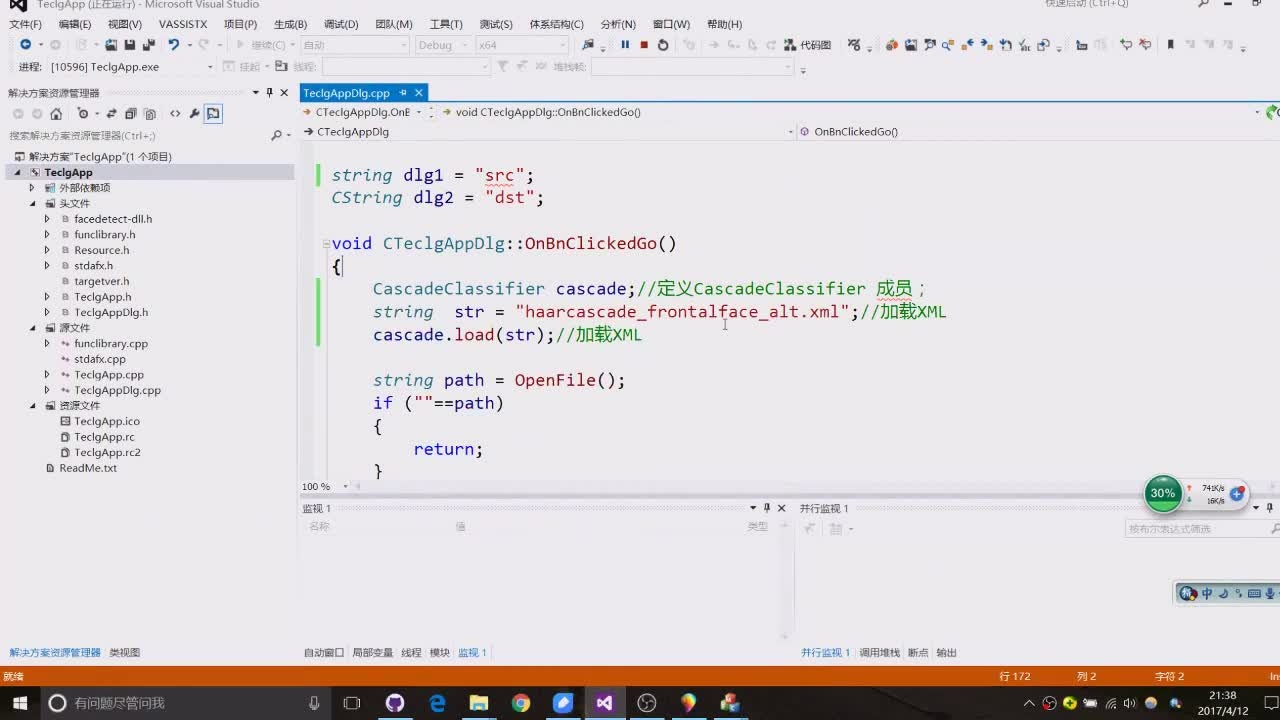Click the bookmark icon in the toolbar
Image resolution: width=1280 pixels, height=720 pixels.
[1170, 45]
